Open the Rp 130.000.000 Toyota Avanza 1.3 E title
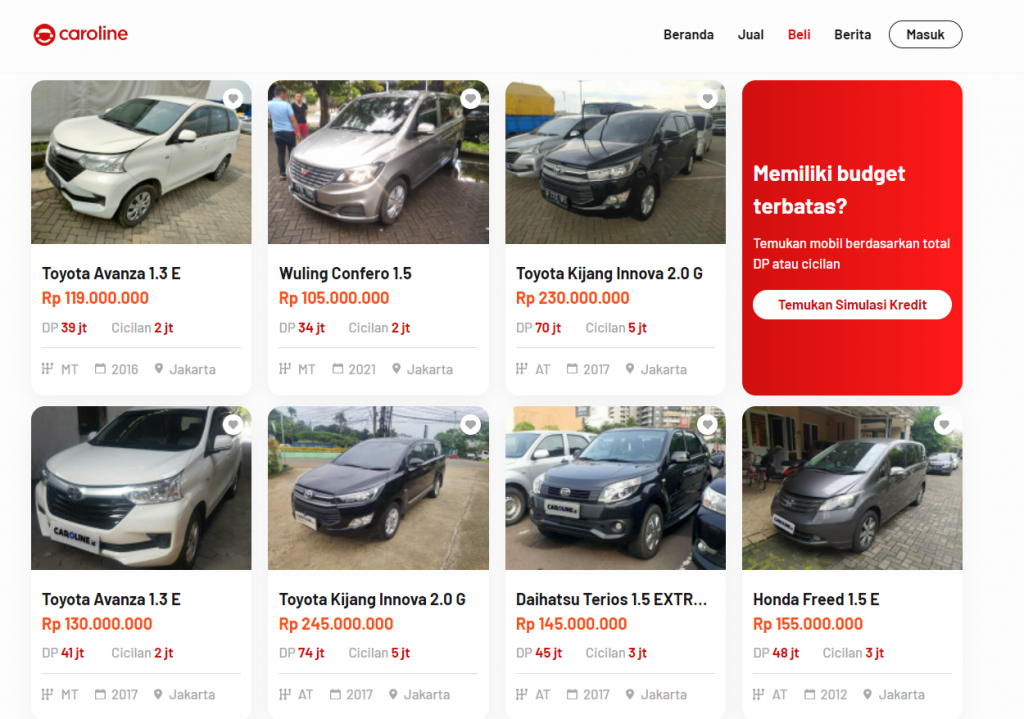 (x=111, y=599)
